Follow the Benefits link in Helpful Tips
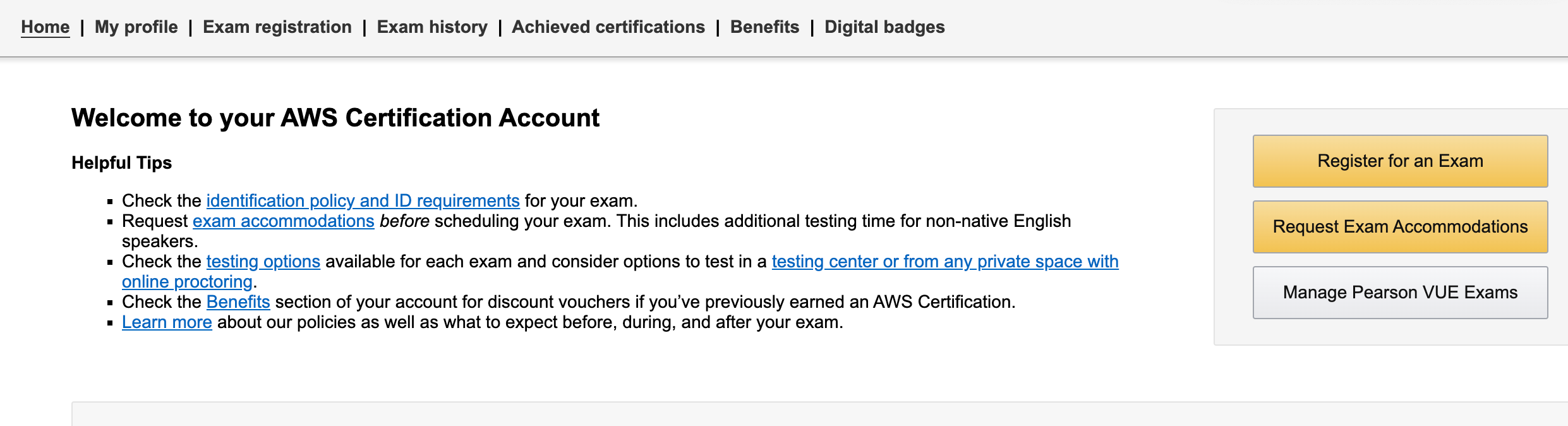This screenshot has height=426, width=1568. (238, 302)
